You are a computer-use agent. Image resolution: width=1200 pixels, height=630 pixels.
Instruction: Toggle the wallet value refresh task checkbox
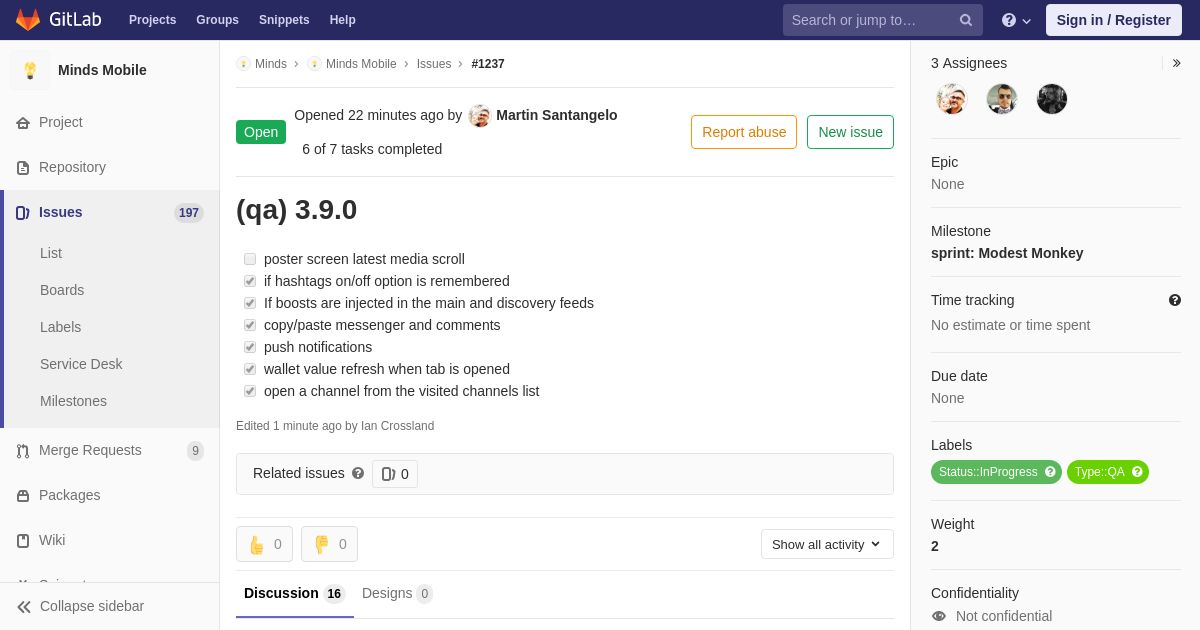click(250, 369)
